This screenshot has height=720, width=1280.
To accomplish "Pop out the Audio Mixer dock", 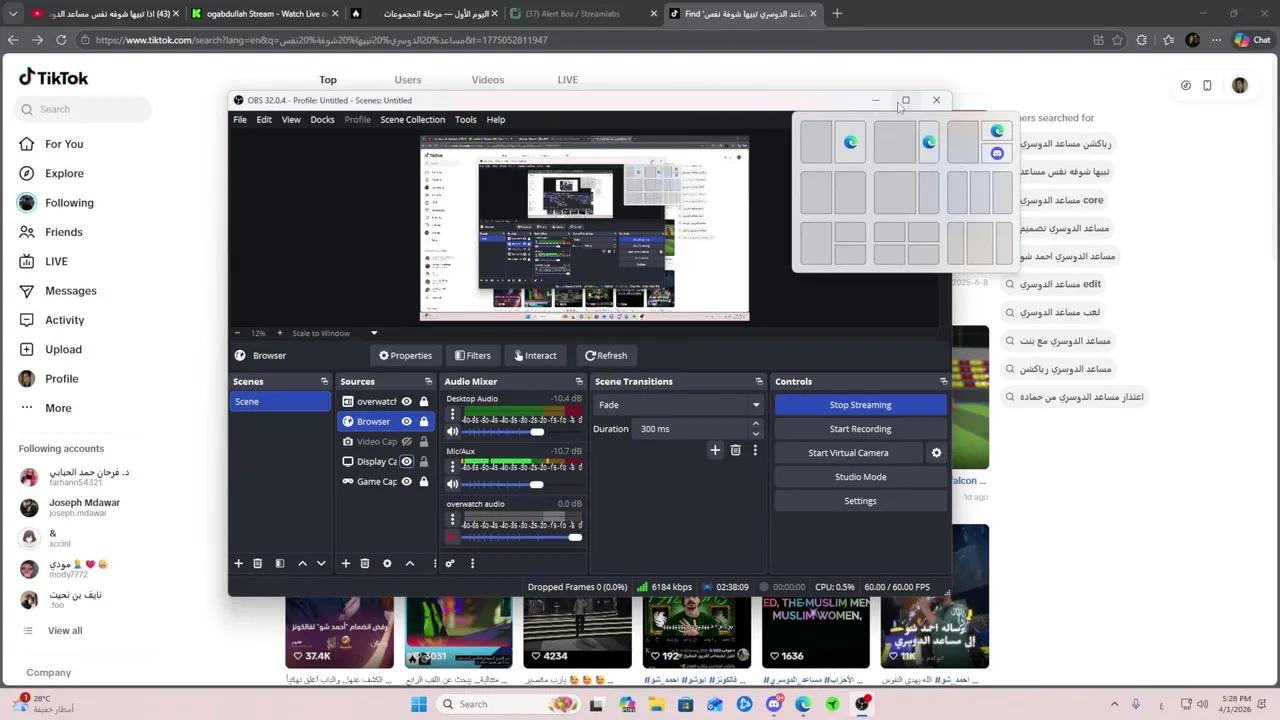I will 579,381.
